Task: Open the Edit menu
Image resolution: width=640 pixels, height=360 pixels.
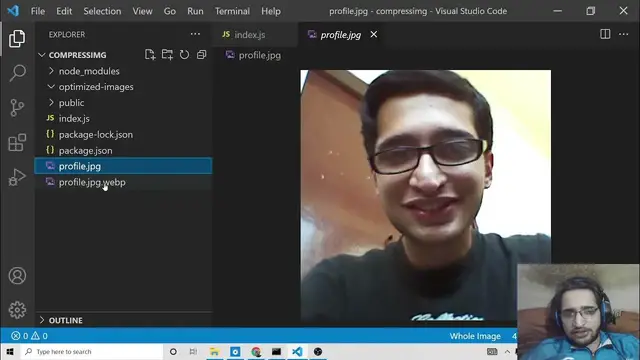Action: coord(64,11)
